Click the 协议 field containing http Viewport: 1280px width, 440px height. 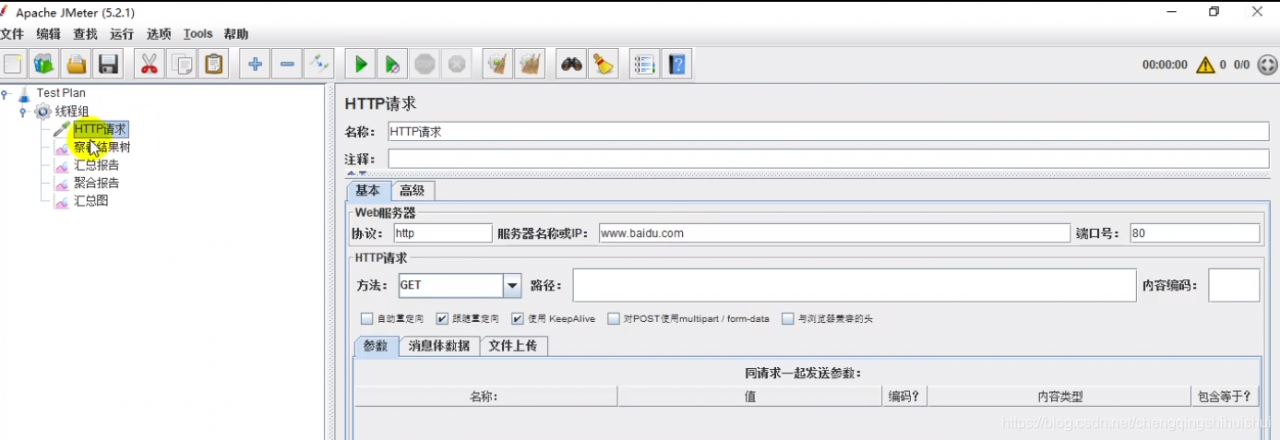[x=442, y=233]
